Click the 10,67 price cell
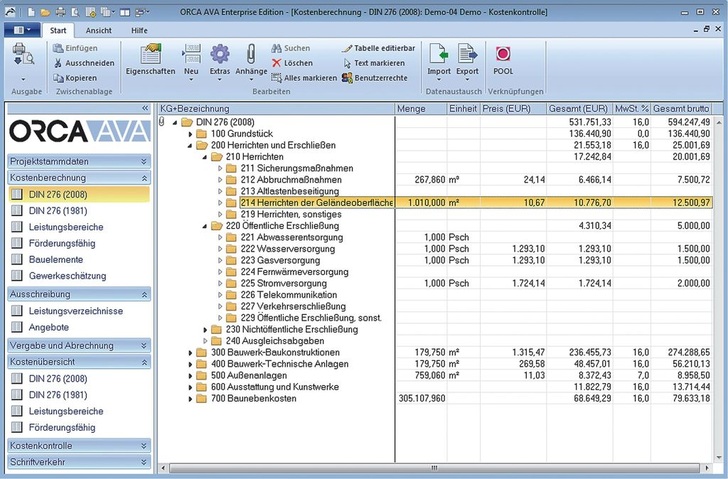Image resolution: width=728 pixels, height=479 pixels. click(x=513, y=202)
